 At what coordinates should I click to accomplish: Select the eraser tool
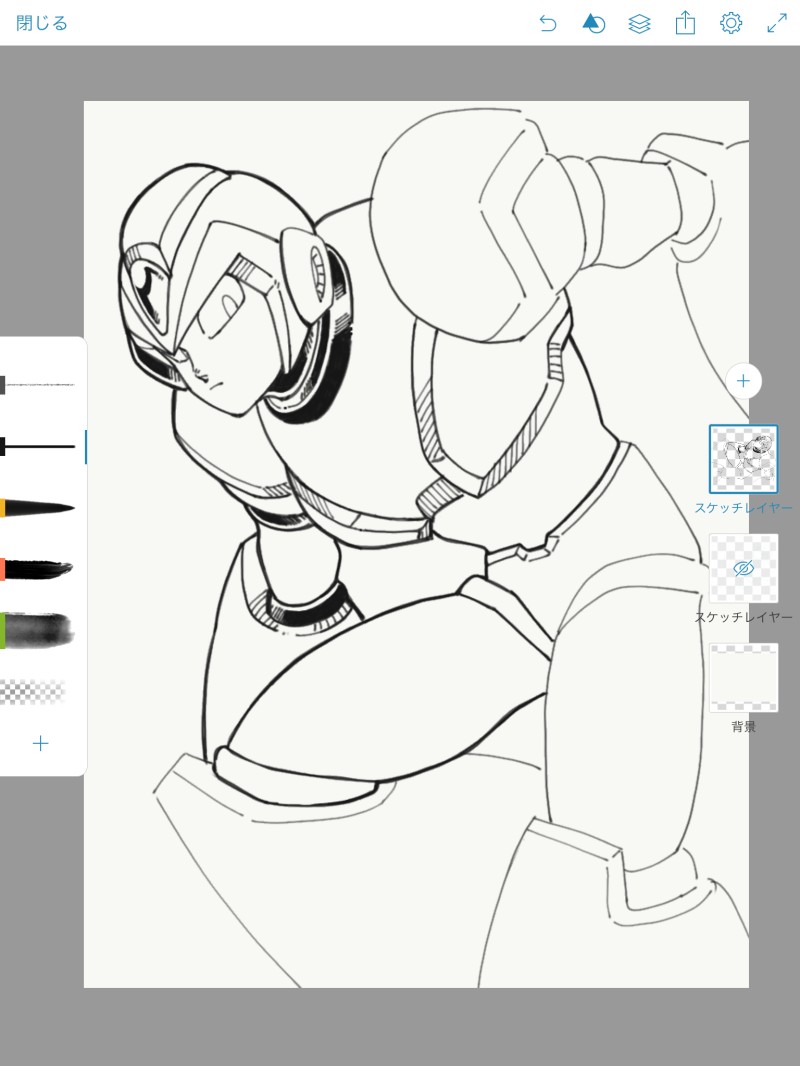33,691
